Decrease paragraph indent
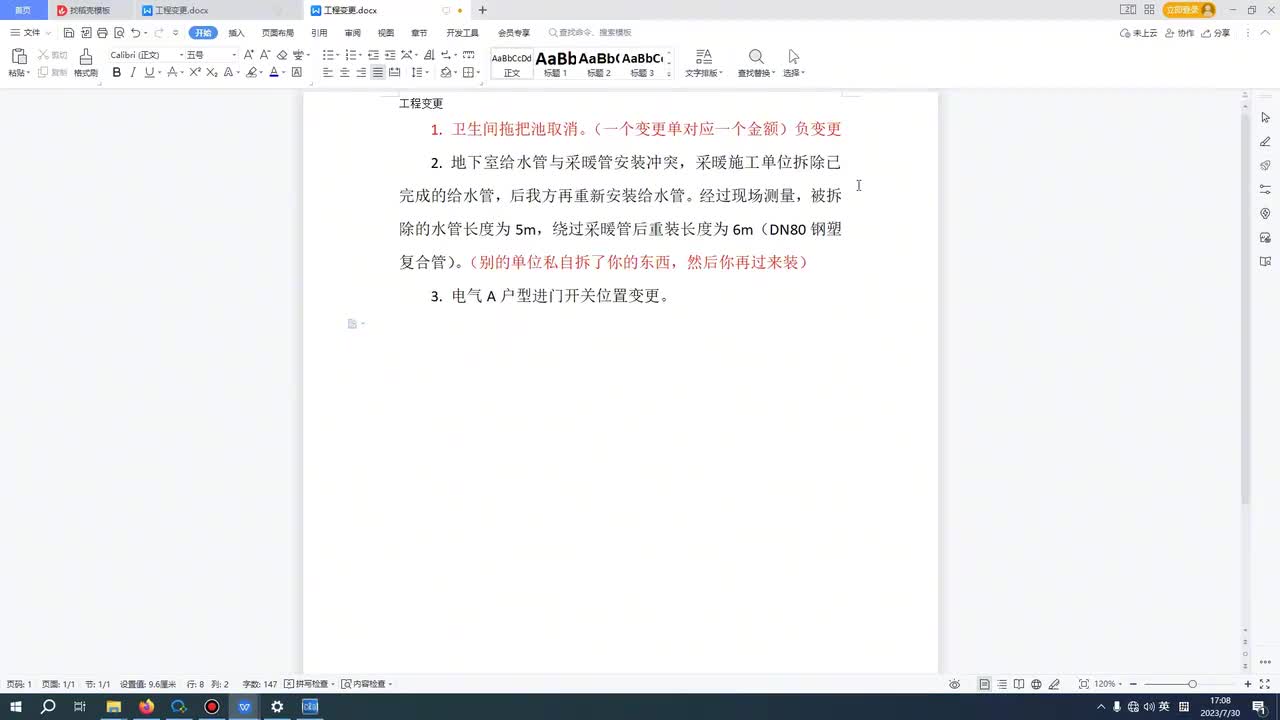1280x720 pixels. point(373,55)
